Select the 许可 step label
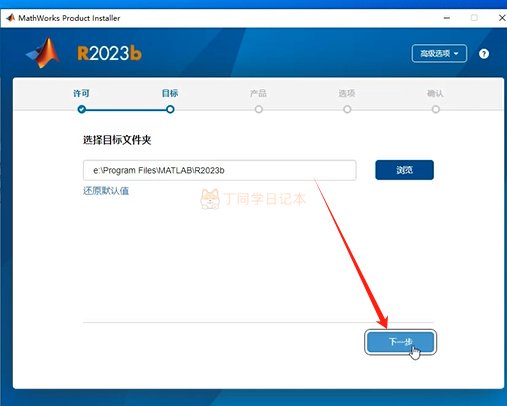The image size is (507, 406). 81,93
